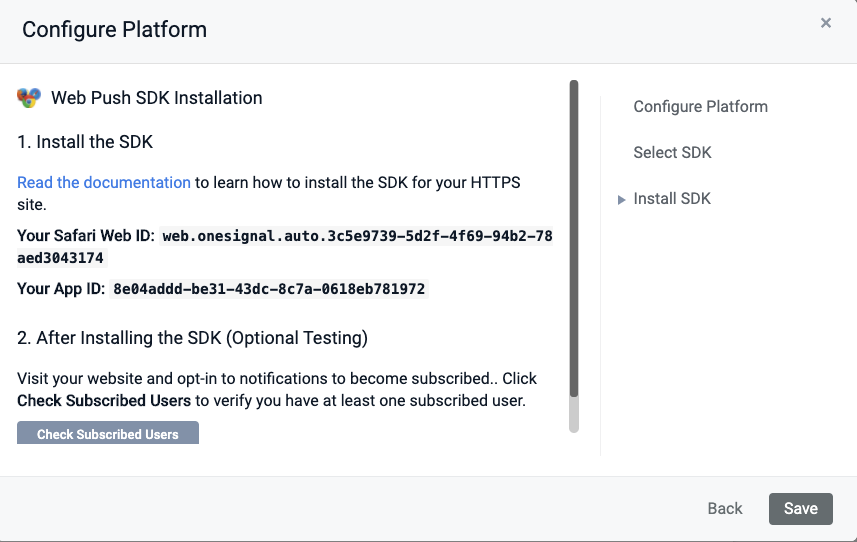Click the Safari Web ID code value
Viewport: 857px width, 542px height.
click(x=285, y=246)
